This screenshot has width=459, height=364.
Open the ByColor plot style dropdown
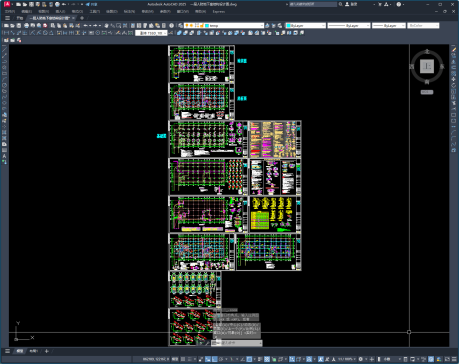pyautogui.click(x=423, y=25)
